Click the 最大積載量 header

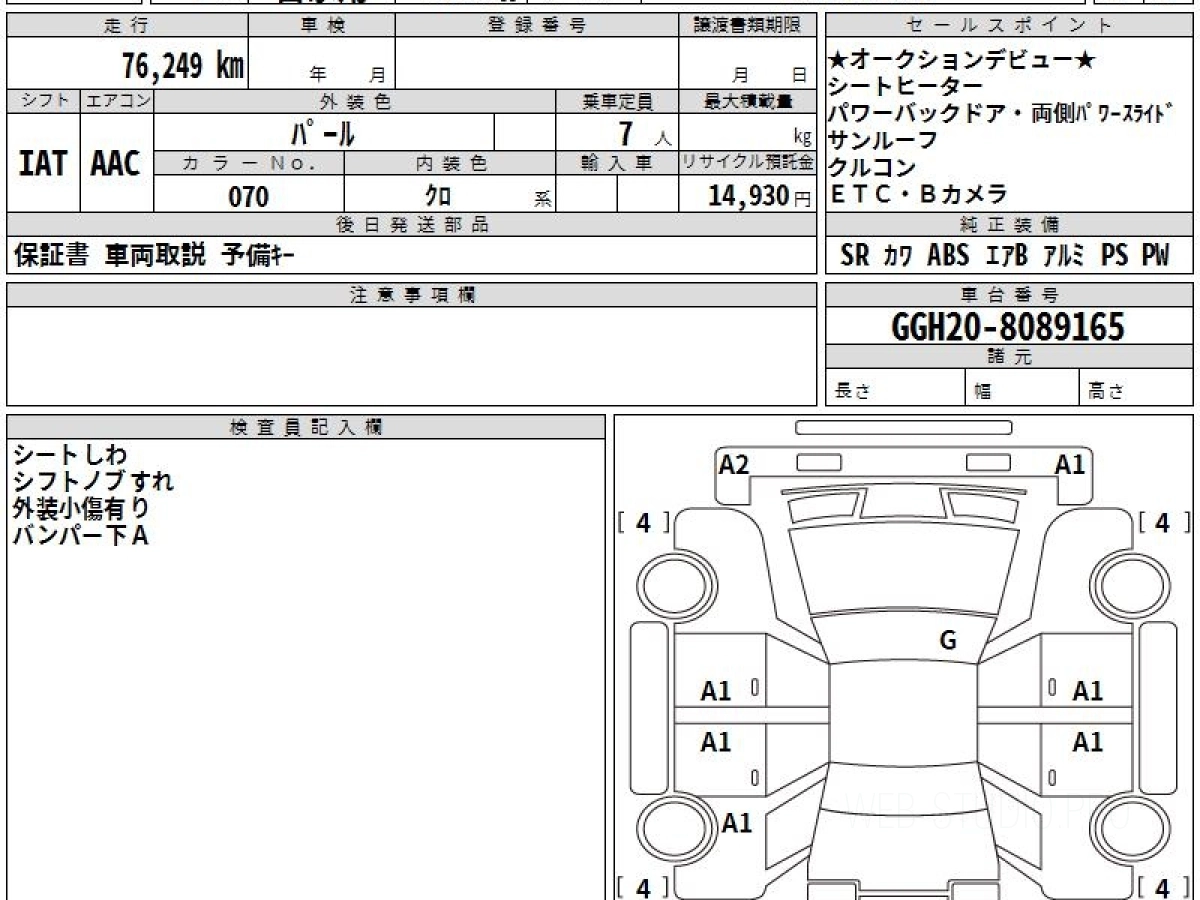(x=748, y=101)
